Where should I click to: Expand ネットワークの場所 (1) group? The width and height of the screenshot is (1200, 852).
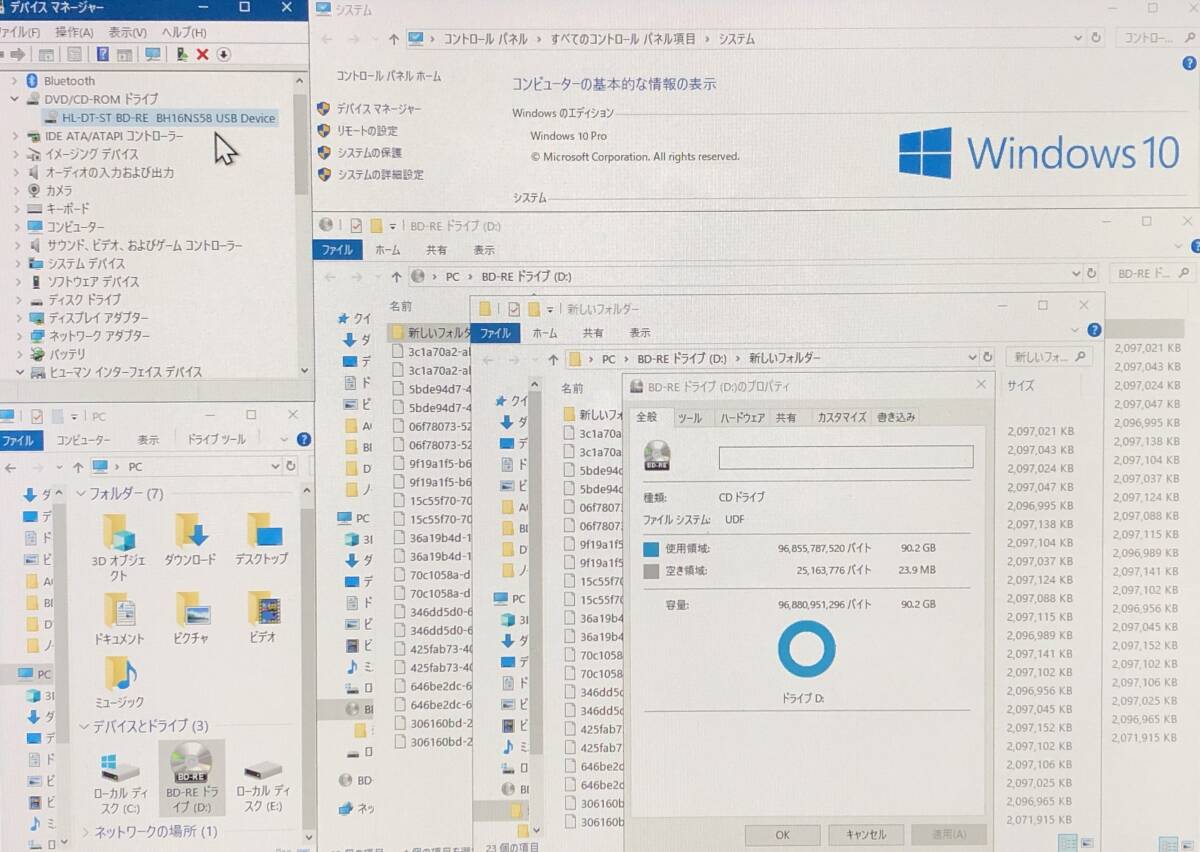pyautogui.click(x=85, y=832)
